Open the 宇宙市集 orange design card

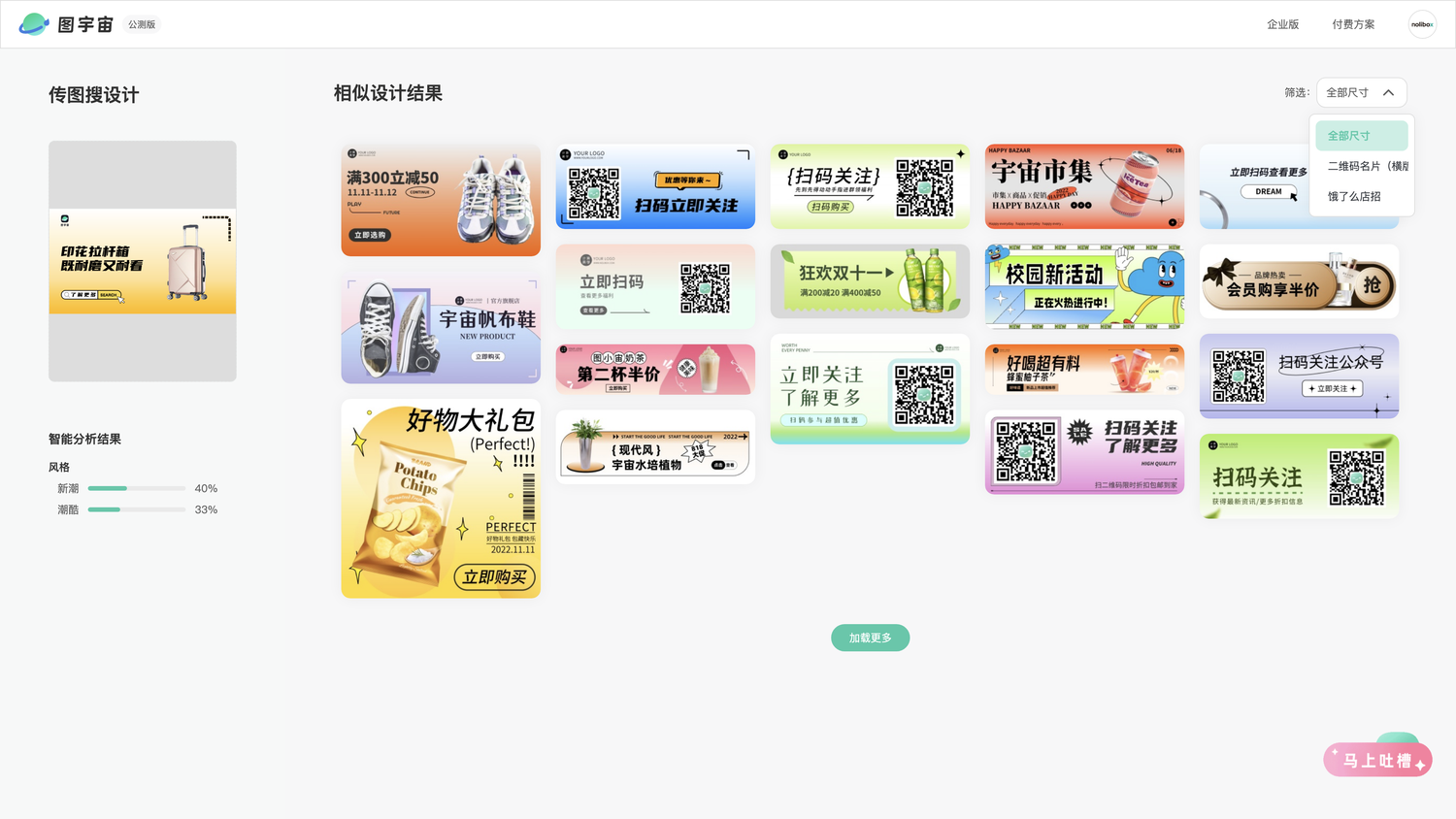click(x=1084, y=186)
